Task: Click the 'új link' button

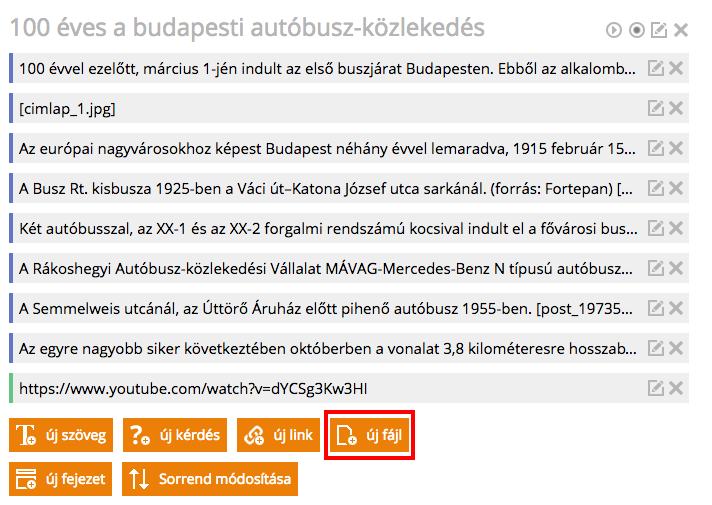Action: tap(278, 435)
